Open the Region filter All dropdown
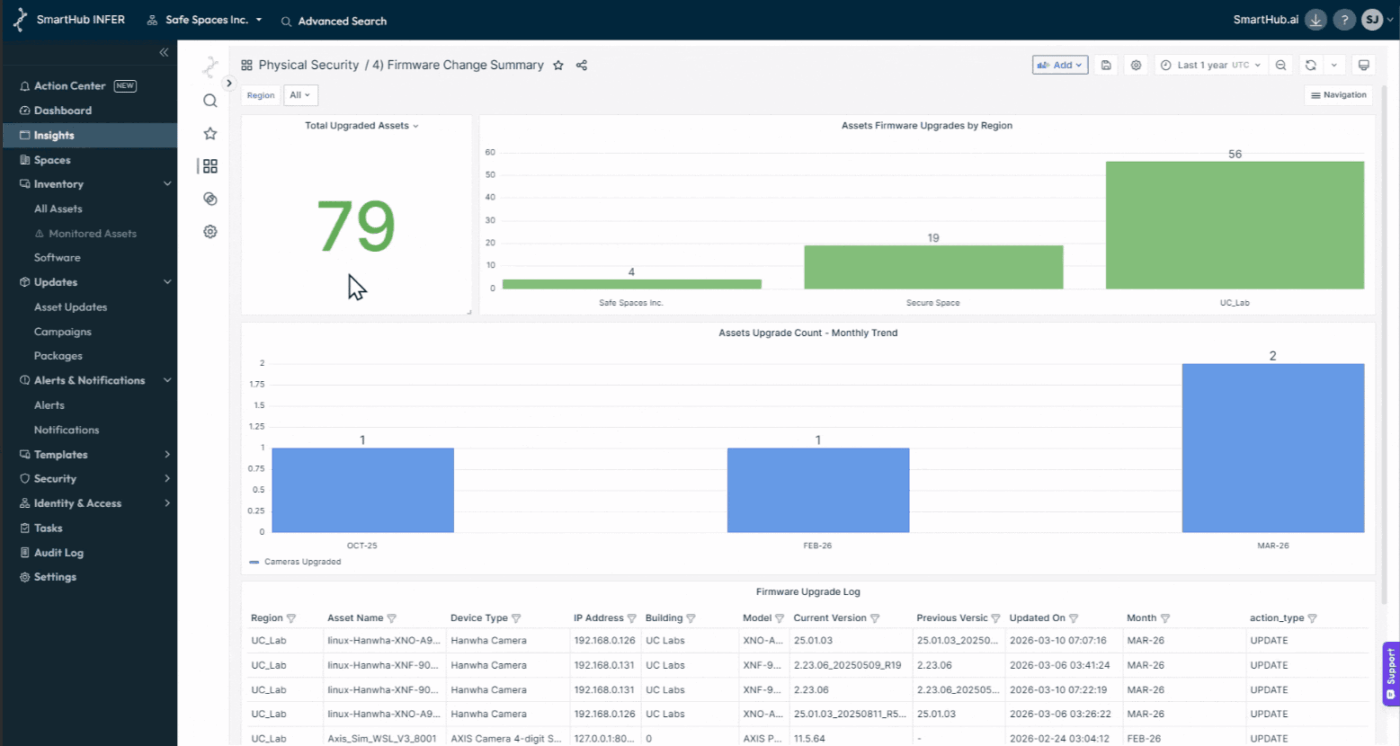The image size is (1400, 746). click(x=300, y=95)
